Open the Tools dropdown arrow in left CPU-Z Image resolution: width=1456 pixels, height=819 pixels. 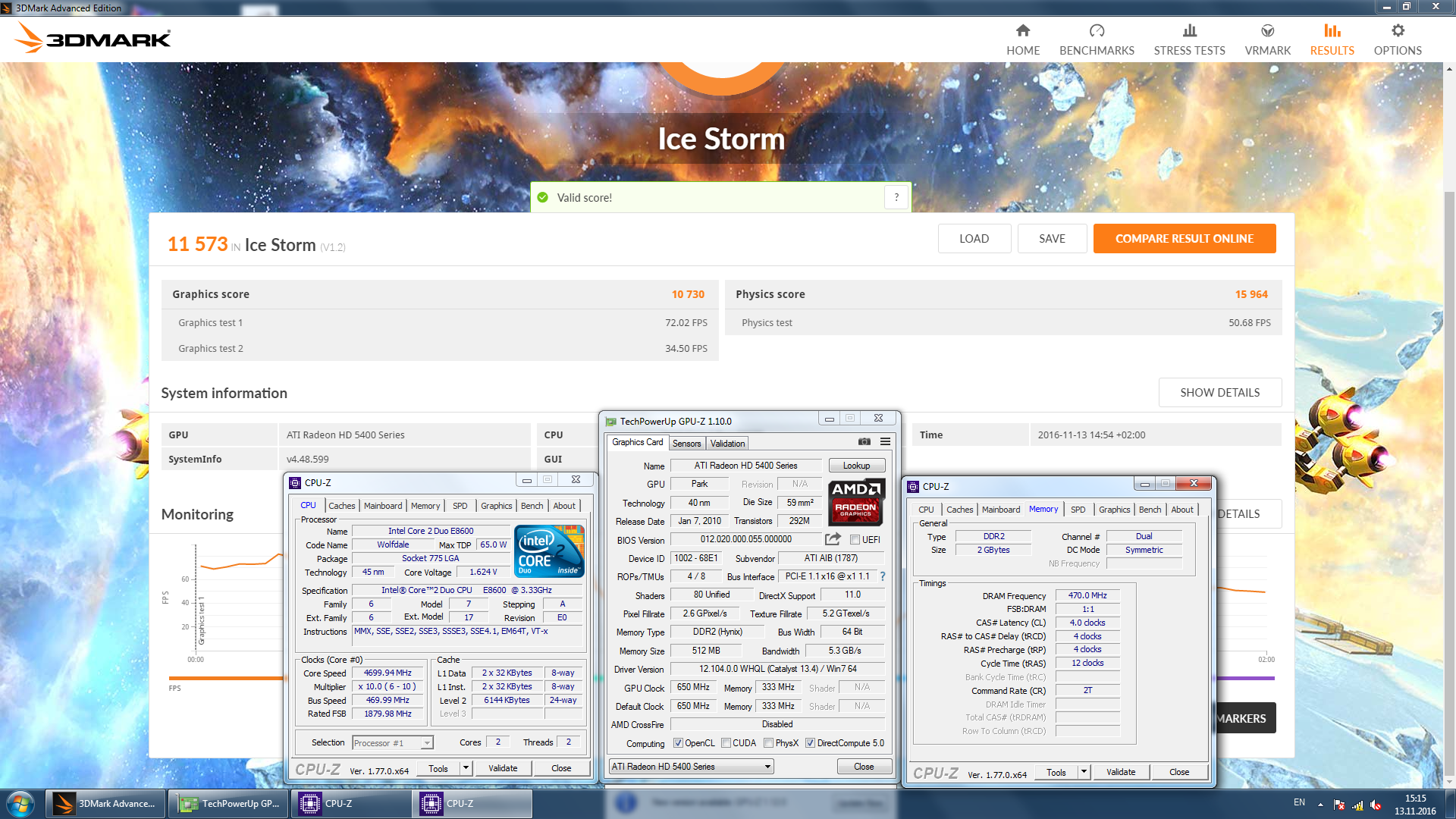click(x=466, y=768)
